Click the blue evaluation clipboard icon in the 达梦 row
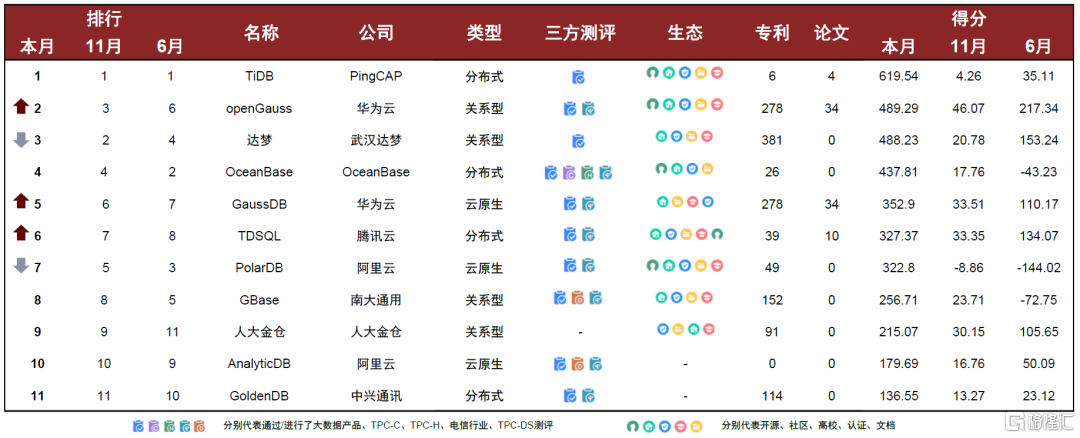This screenshot has width=1080, height=438. pyautogui.click(x=579, y=141)
